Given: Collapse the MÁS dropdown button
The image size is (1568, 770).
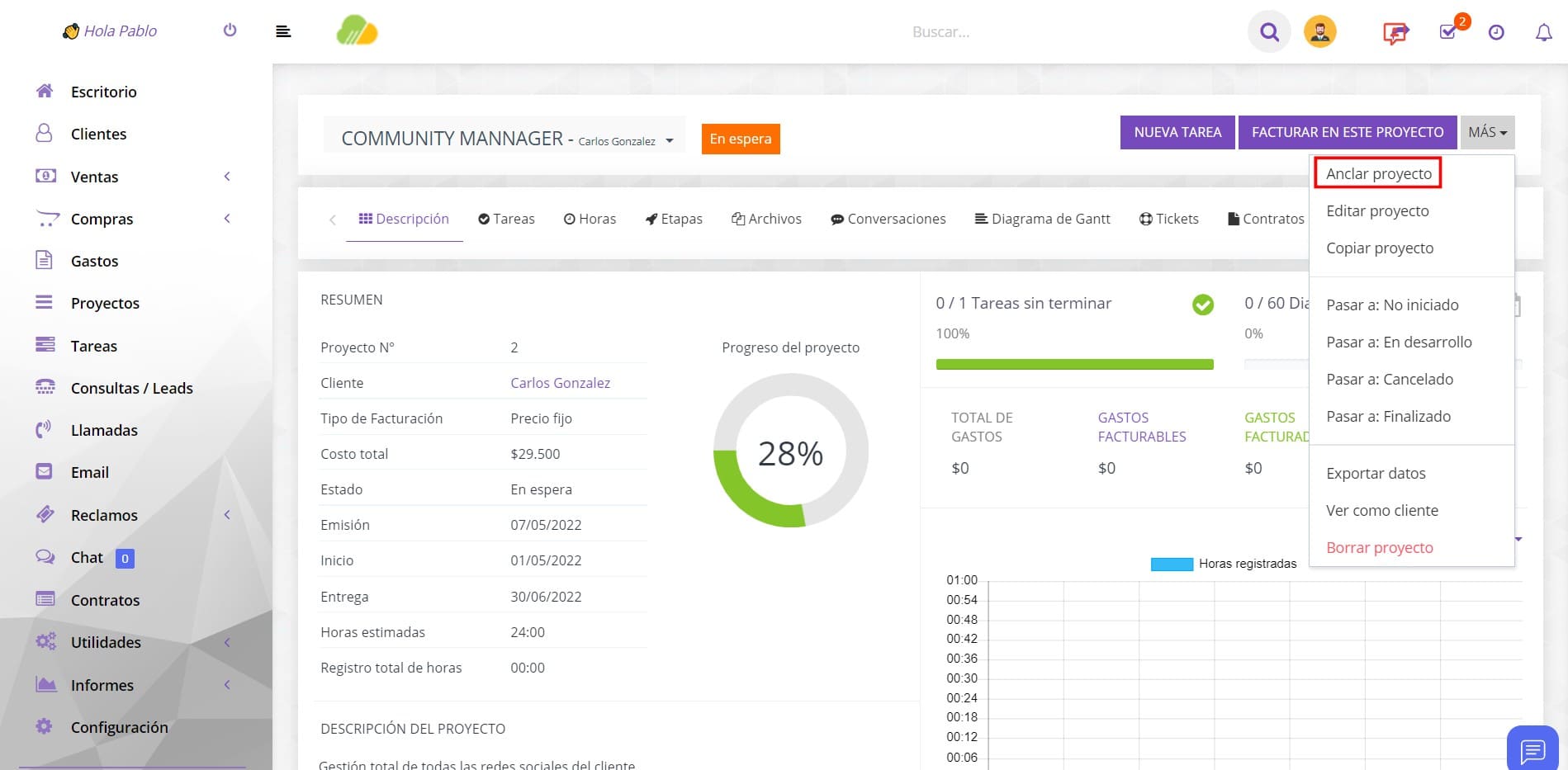Looking at the screenshot, I should pos(1487,132).
